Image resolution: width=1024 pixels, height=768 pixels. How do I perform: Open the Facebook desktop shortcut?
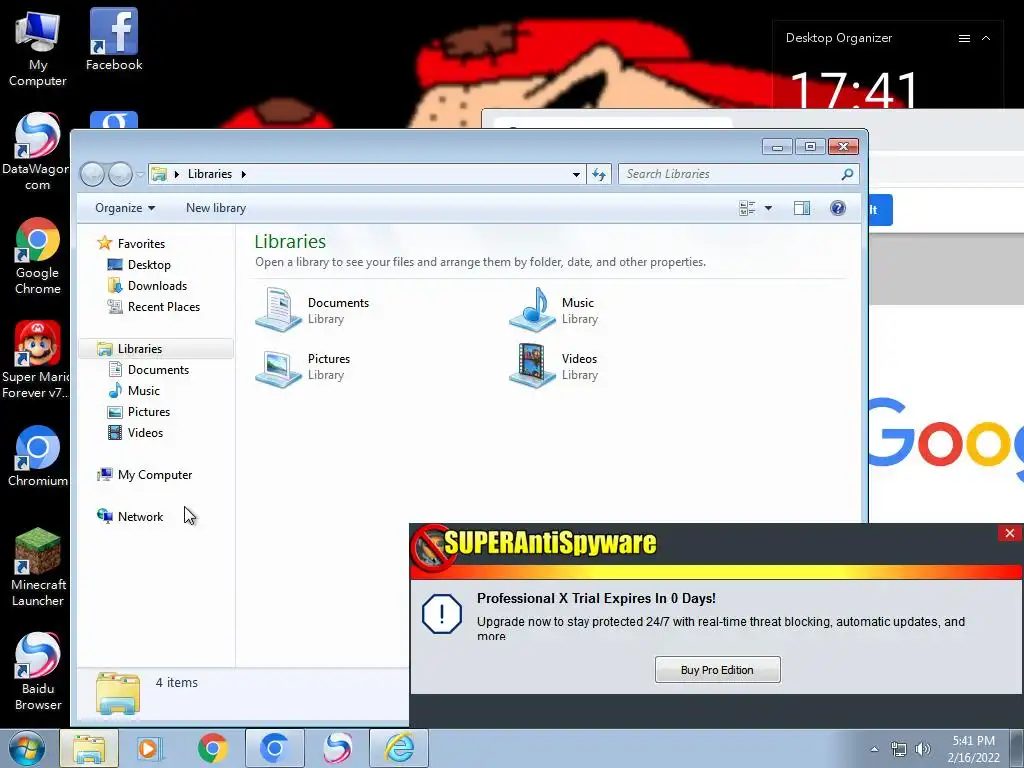point(114,39)
